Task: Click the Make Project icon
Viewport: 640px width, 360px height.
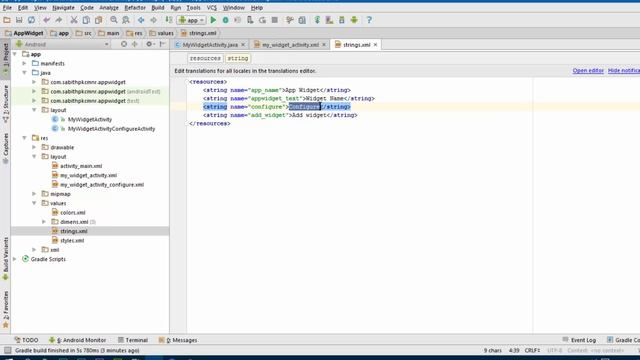Action: [169, 20]
